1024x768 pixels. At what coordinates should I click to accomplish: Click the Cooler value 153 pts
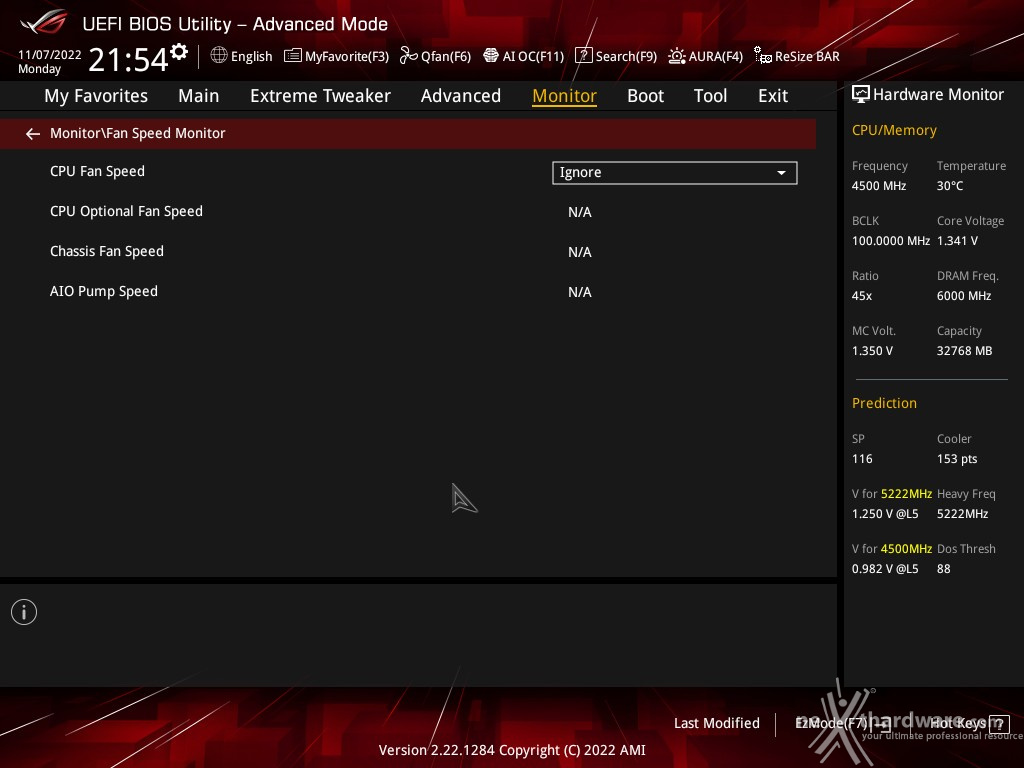(x=957, y=458)
